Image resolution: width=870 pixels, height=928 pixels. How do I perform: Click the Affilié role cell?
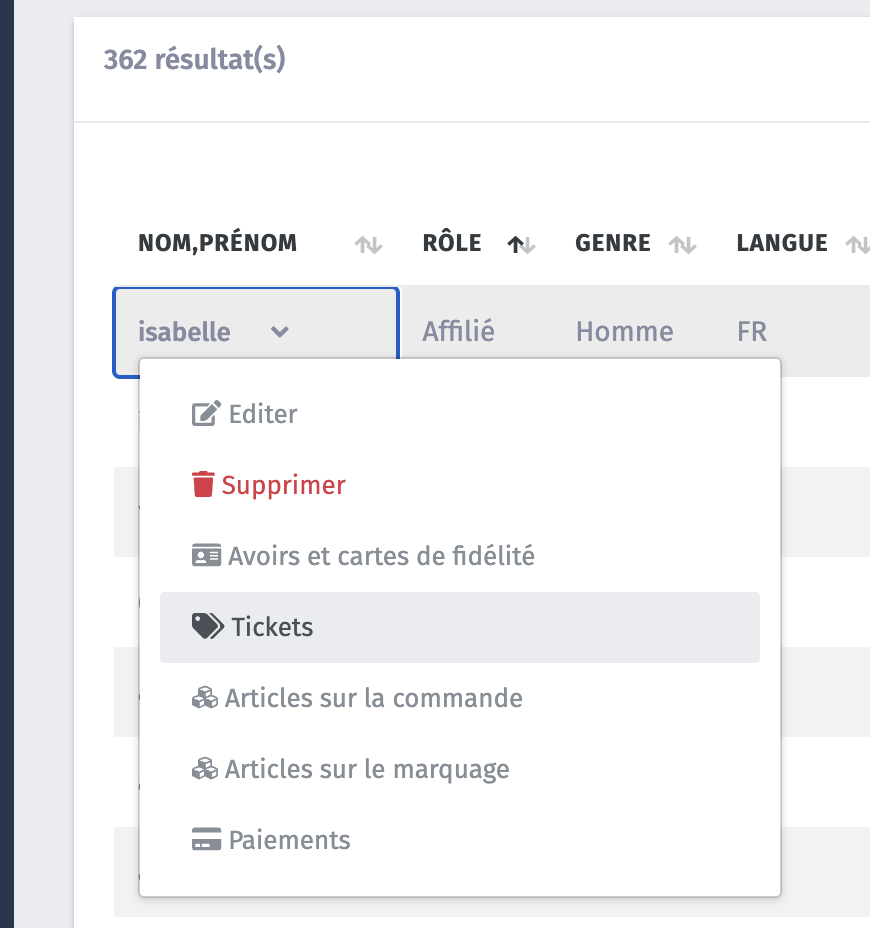pos(458,332)
